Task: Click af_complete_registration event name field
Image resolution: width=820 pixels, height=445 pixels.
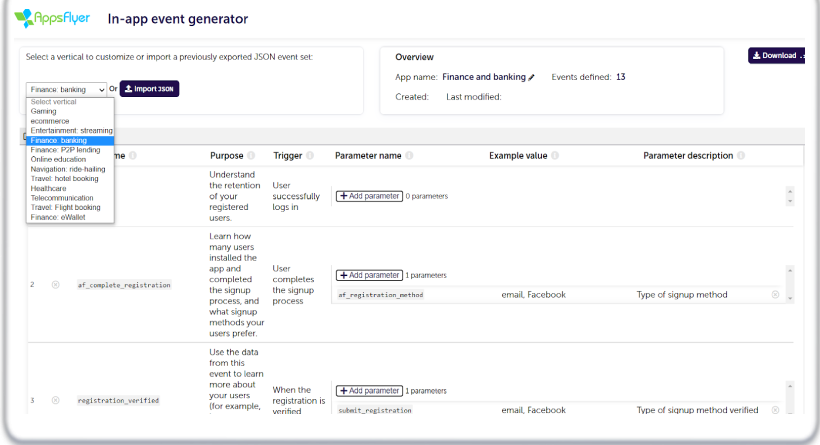Action: [x=124, y=285]
